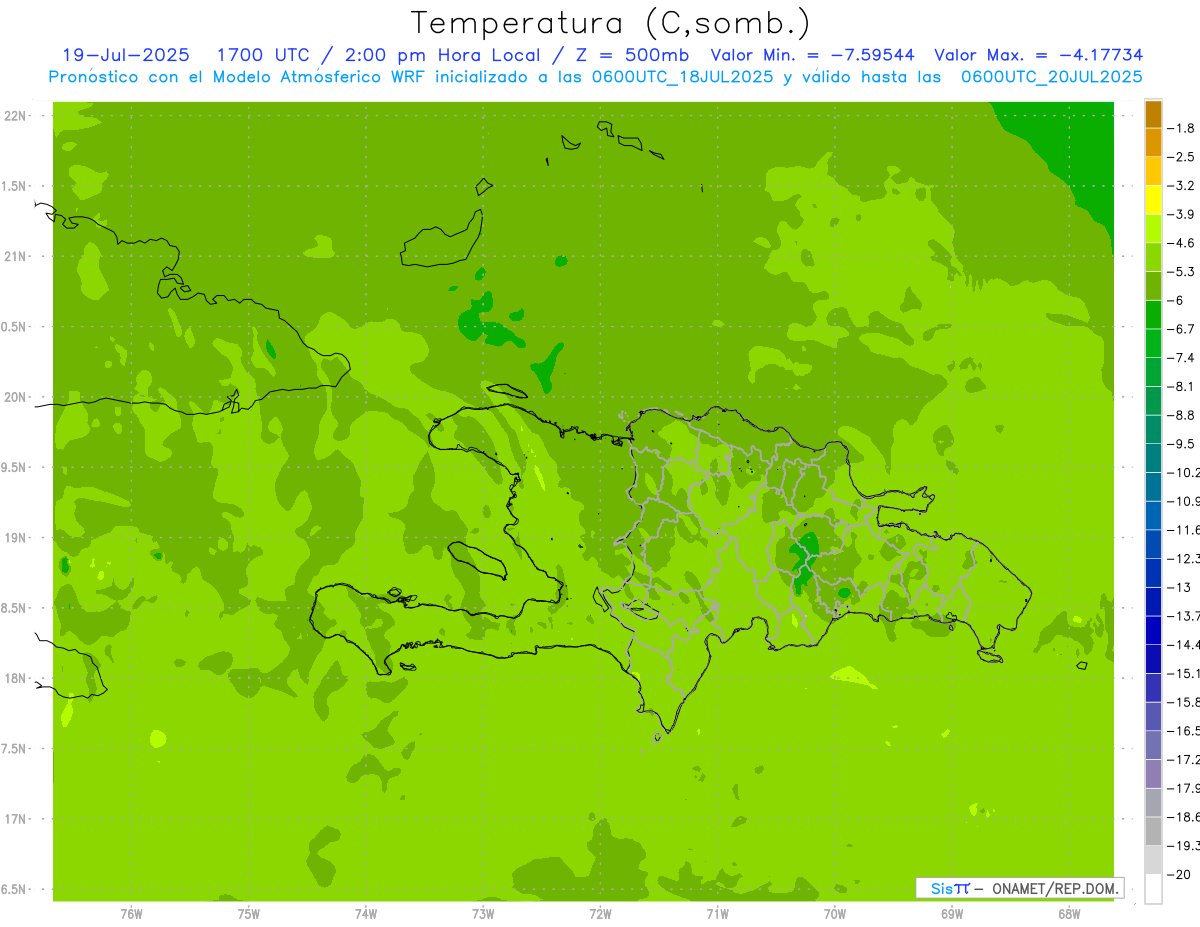This screenshot has height=927, width=1200.
Task: Click the '-7.4' colorbar value
Action: click(x=1183, y=358)
